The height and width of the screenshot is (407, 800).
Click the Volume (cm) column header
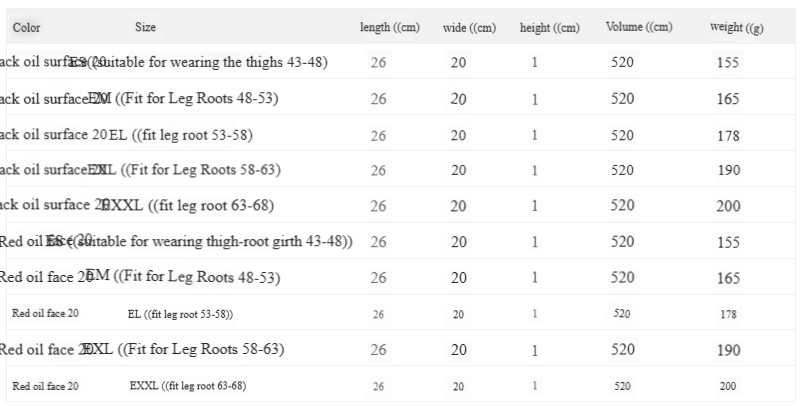637,28
